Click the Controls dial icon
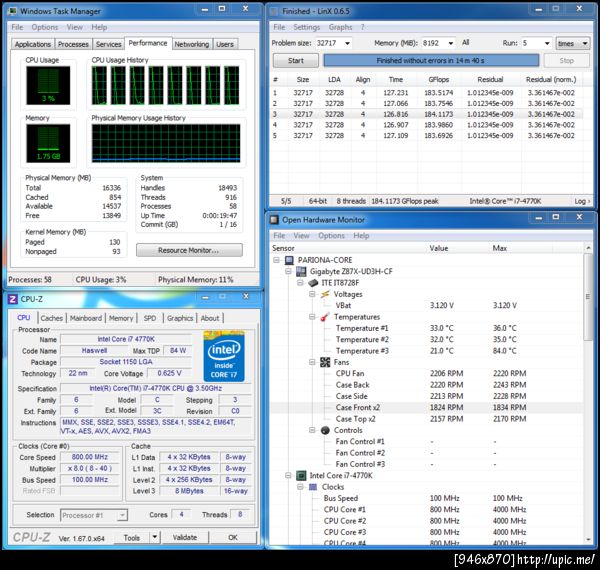The width and height of the screenshot is (600, 570). tap(326, 430)
